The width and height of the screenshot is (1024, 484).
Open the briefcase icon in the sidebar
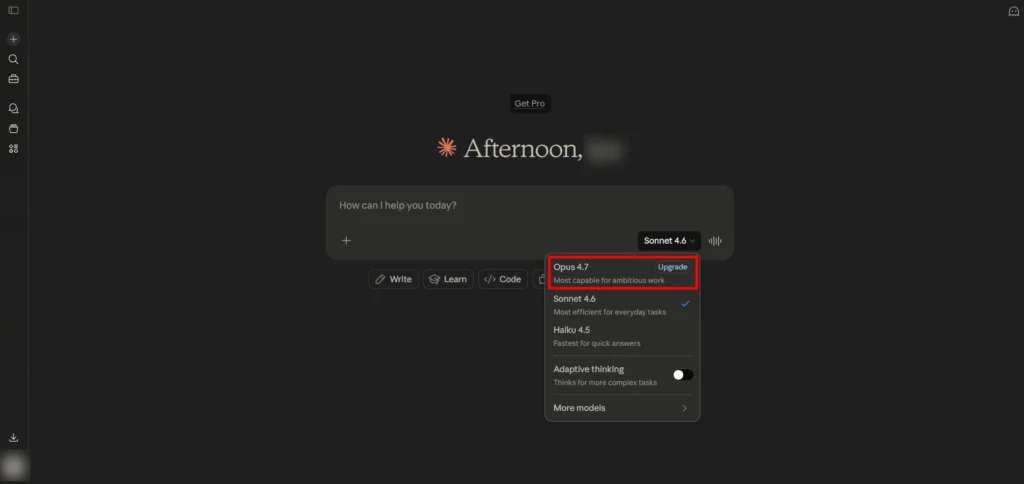point(13,79)
